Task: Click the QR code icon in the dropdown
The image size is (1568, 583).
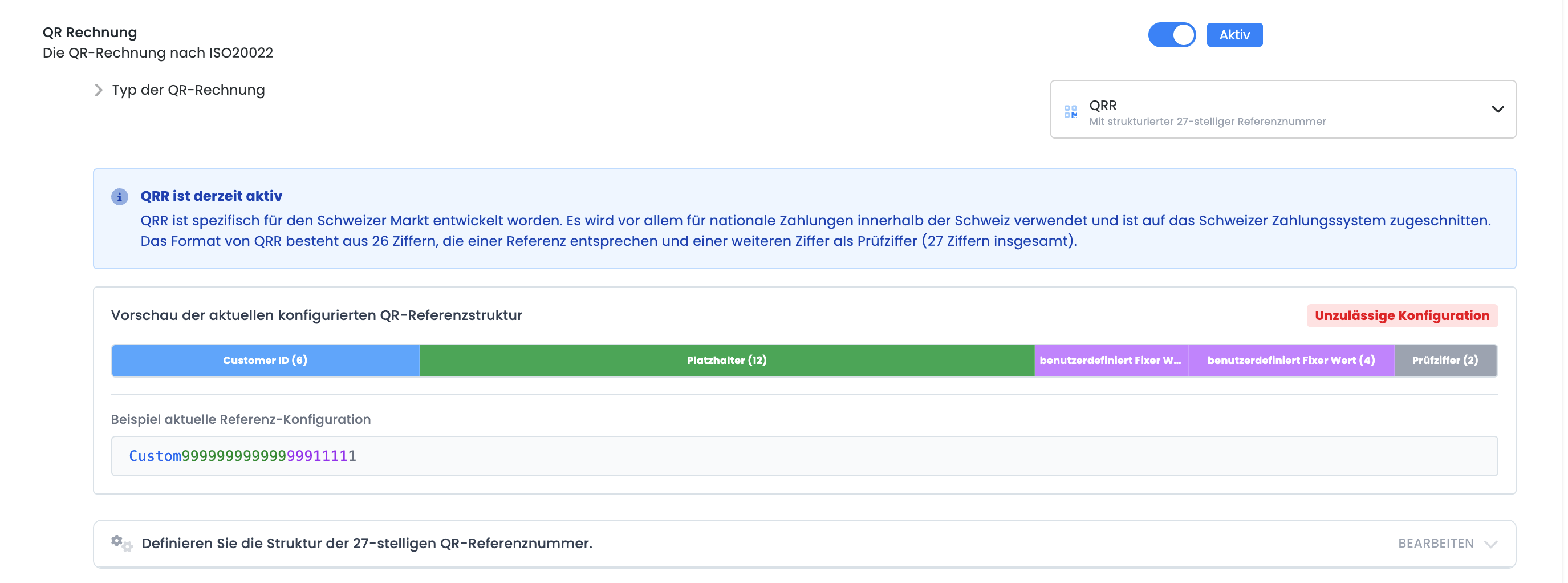Action: 1070,111
